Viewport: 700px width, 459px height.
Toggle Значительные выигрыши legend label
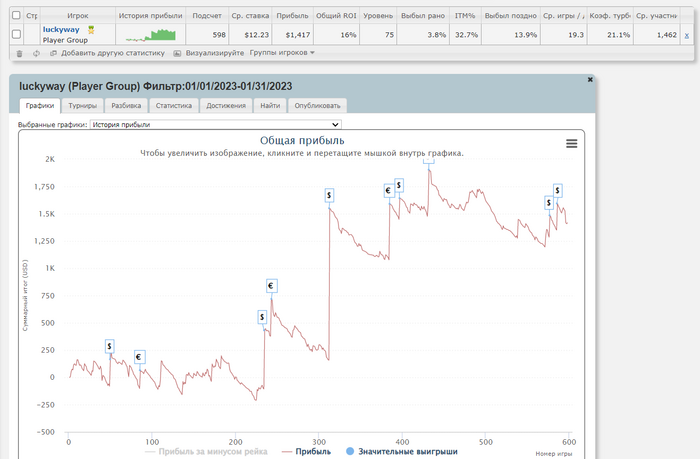coord(408,451)
